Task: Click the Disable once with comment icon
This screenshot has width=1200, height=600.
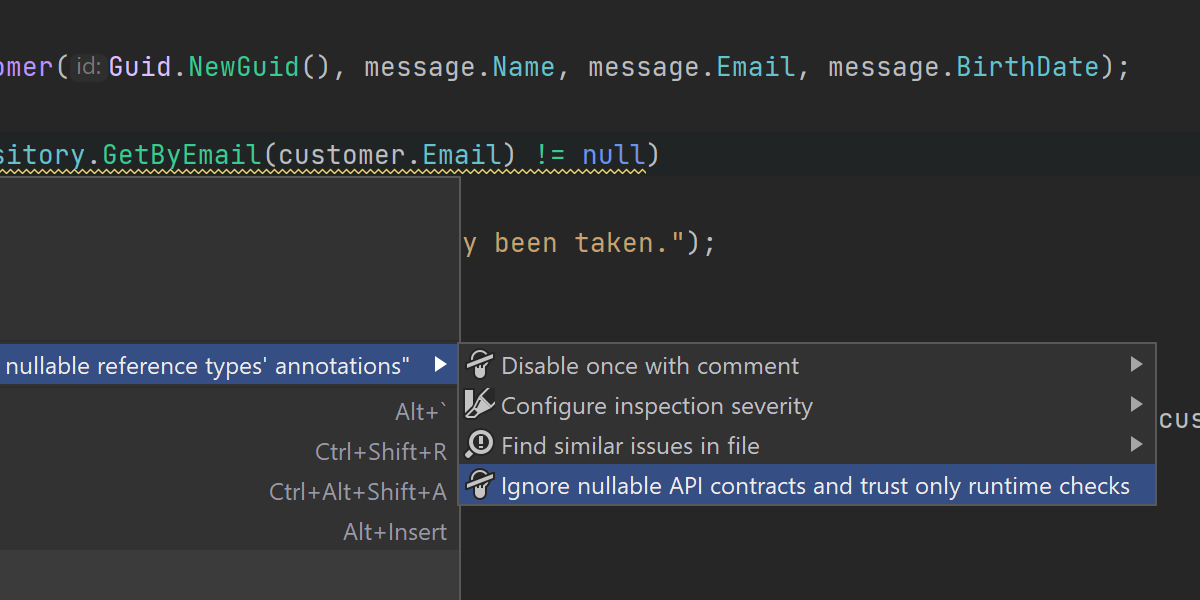Action: (x=481, y=366)
